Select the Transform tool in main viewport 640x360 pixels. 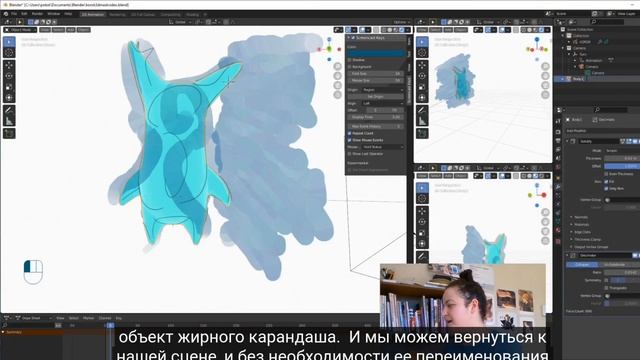(x=9, y=97)
